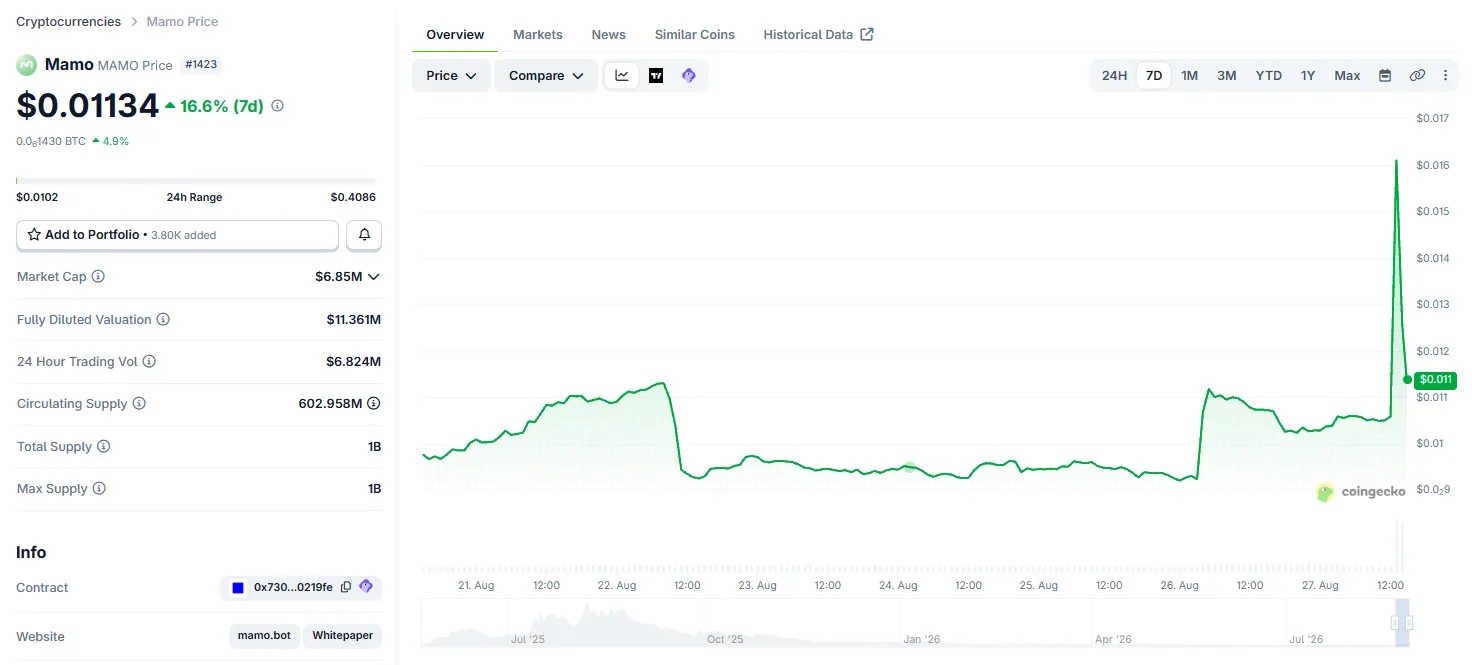Copy the contract address icon

click(x=346, y=587)
